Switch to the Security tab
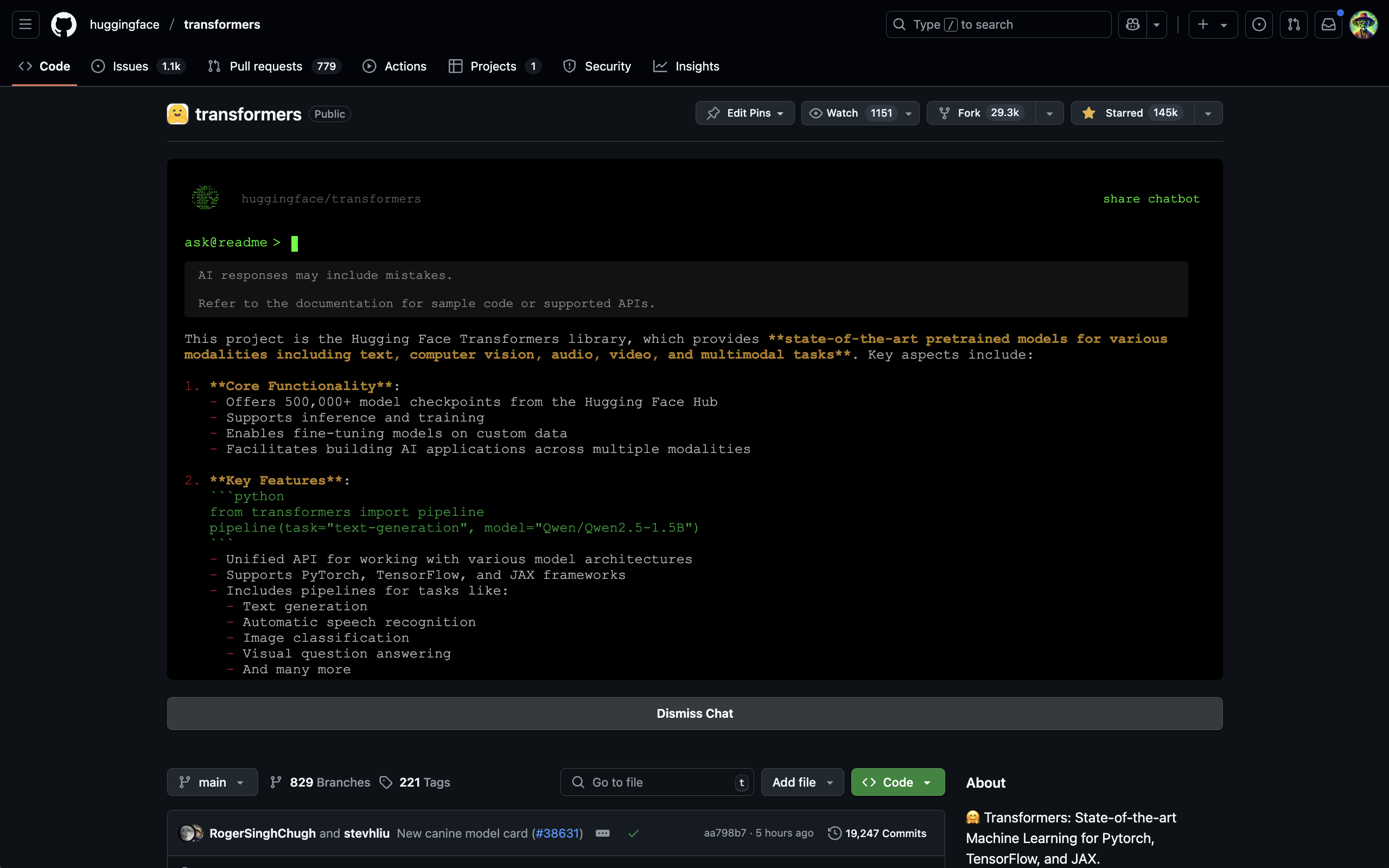This screenshot has height=868, width=1389. (597, 67)
